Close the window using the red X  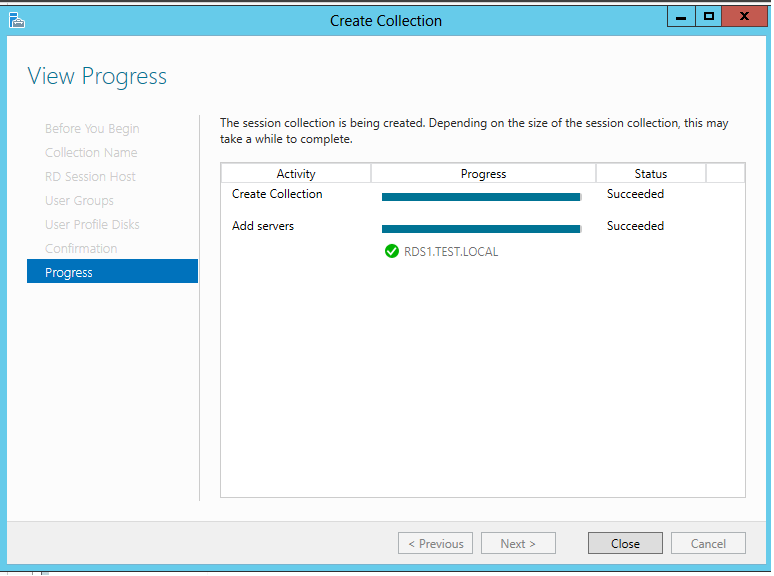click(x=744, y=17)
